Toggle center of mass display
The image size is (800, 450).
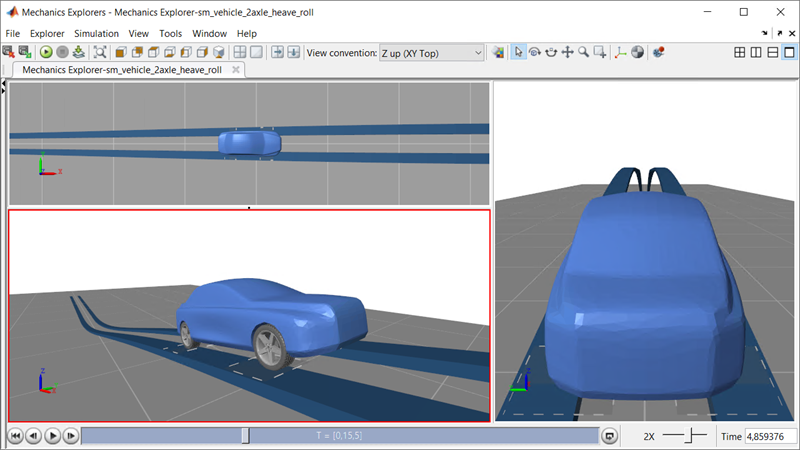[637, 52]
